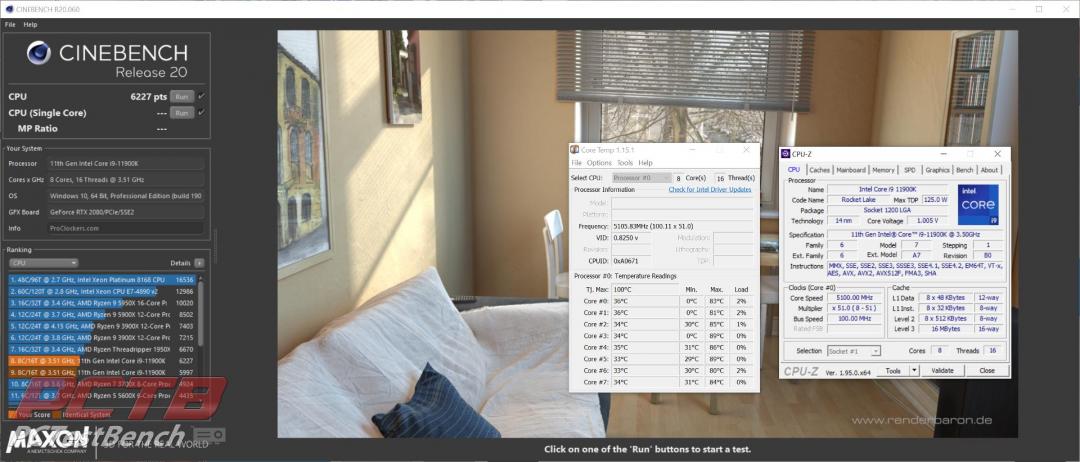
Task: Open the Core Temp Help menu
Action: pos(645,163)
